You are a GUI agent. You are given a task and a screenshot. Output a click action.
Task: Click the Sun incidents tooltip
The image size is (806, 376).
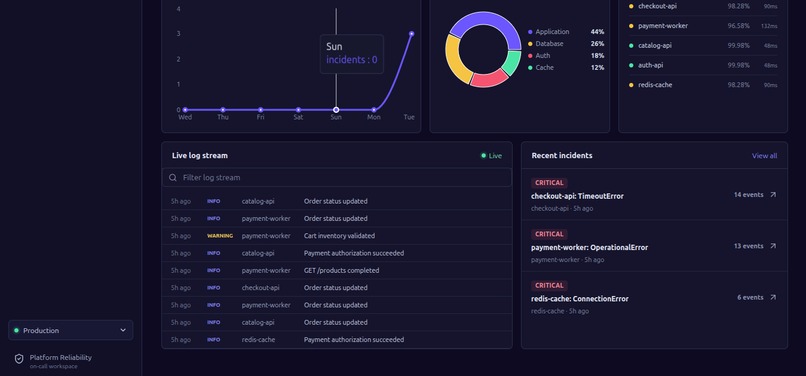point(352,53)
